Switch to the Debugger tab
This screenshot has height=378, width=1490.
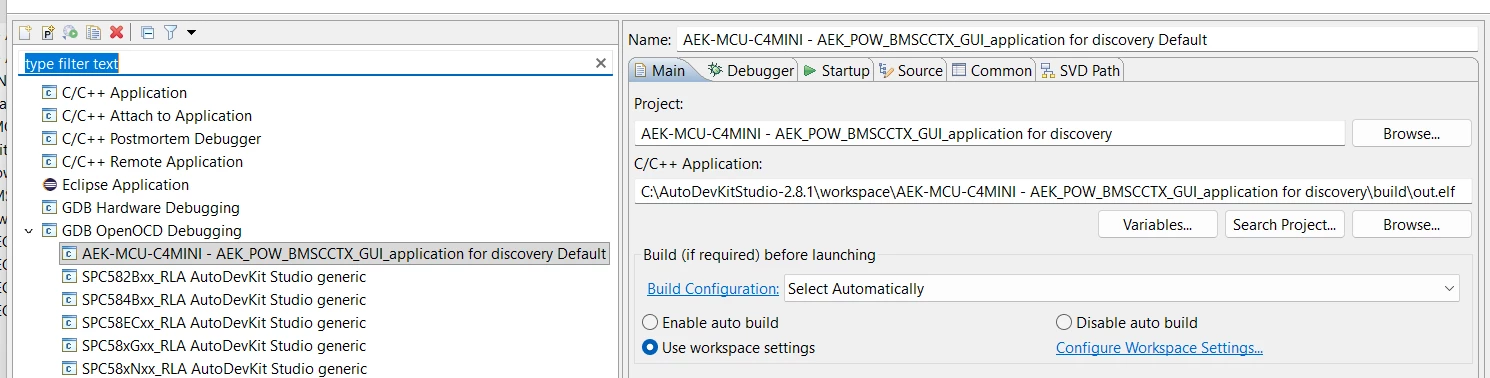point(751,71)
